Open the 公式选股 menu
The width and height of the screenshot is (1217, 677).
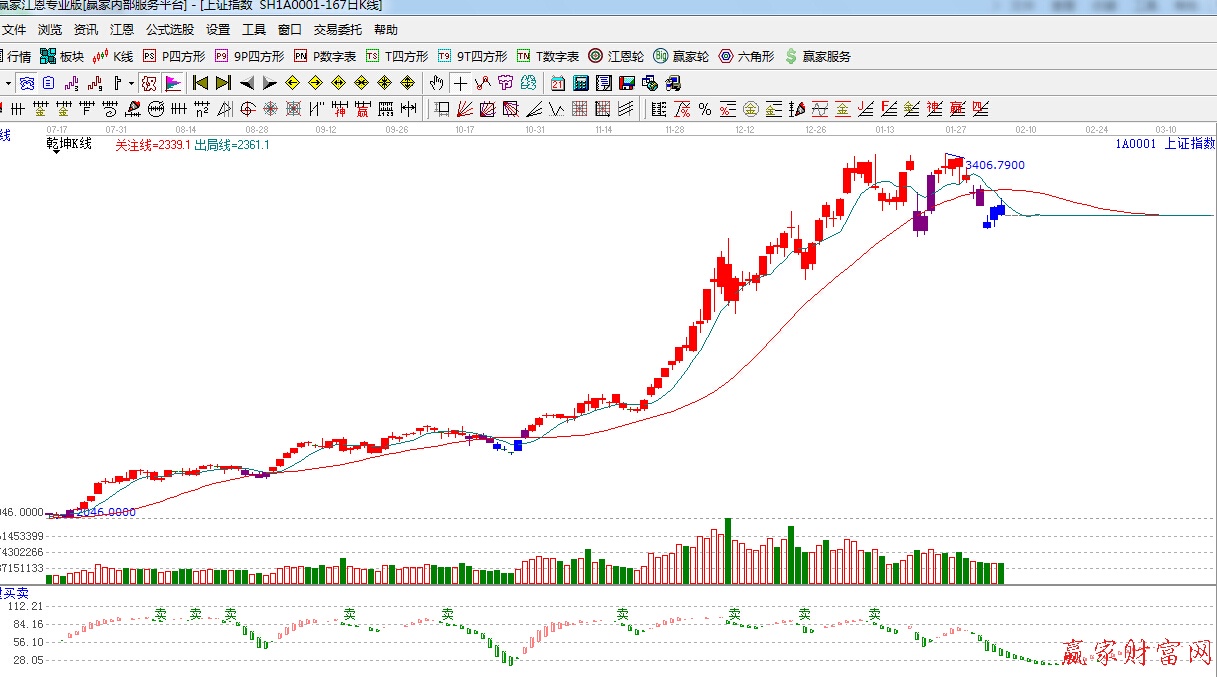tap(170, 30)
